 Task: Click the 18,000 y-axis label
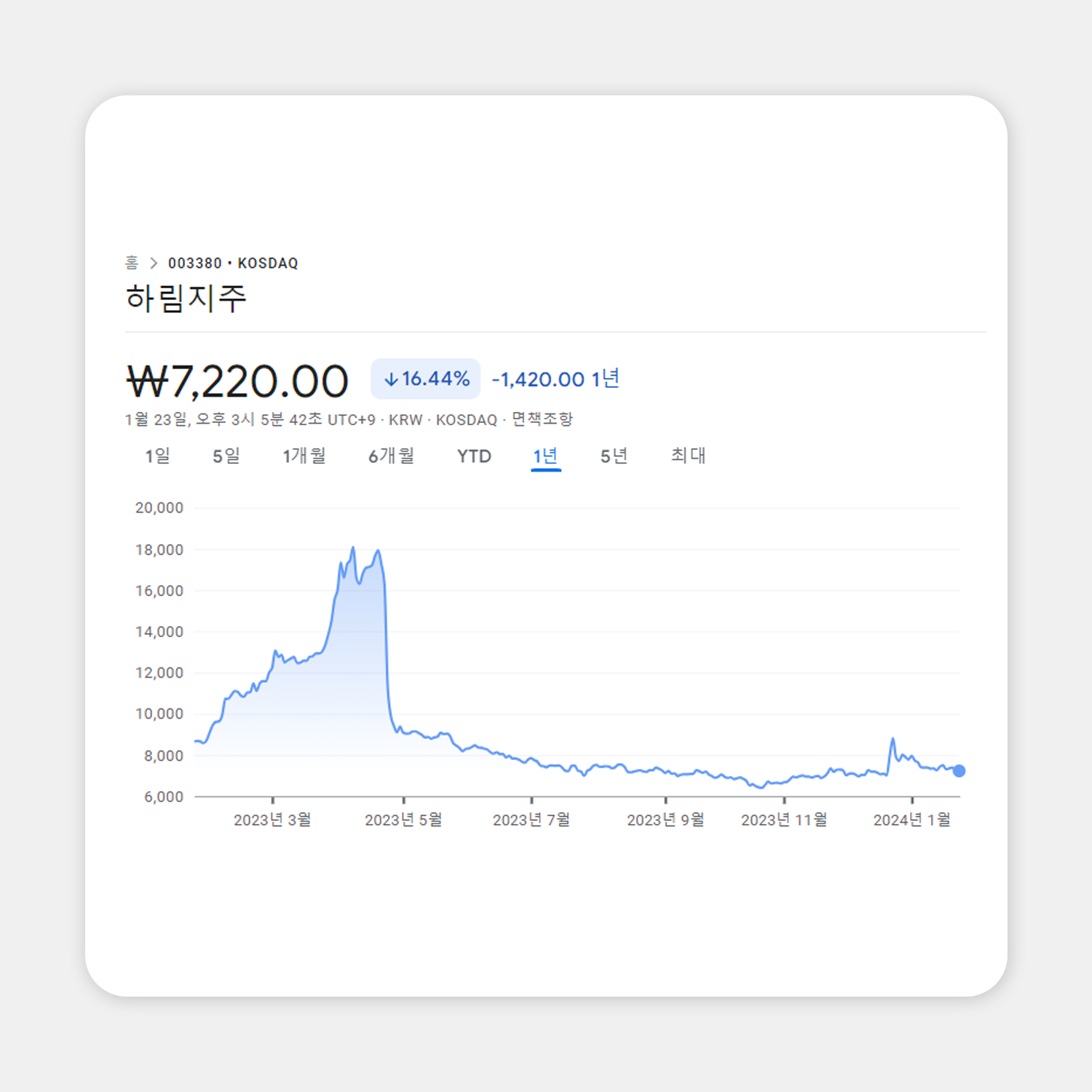(159, 550)
